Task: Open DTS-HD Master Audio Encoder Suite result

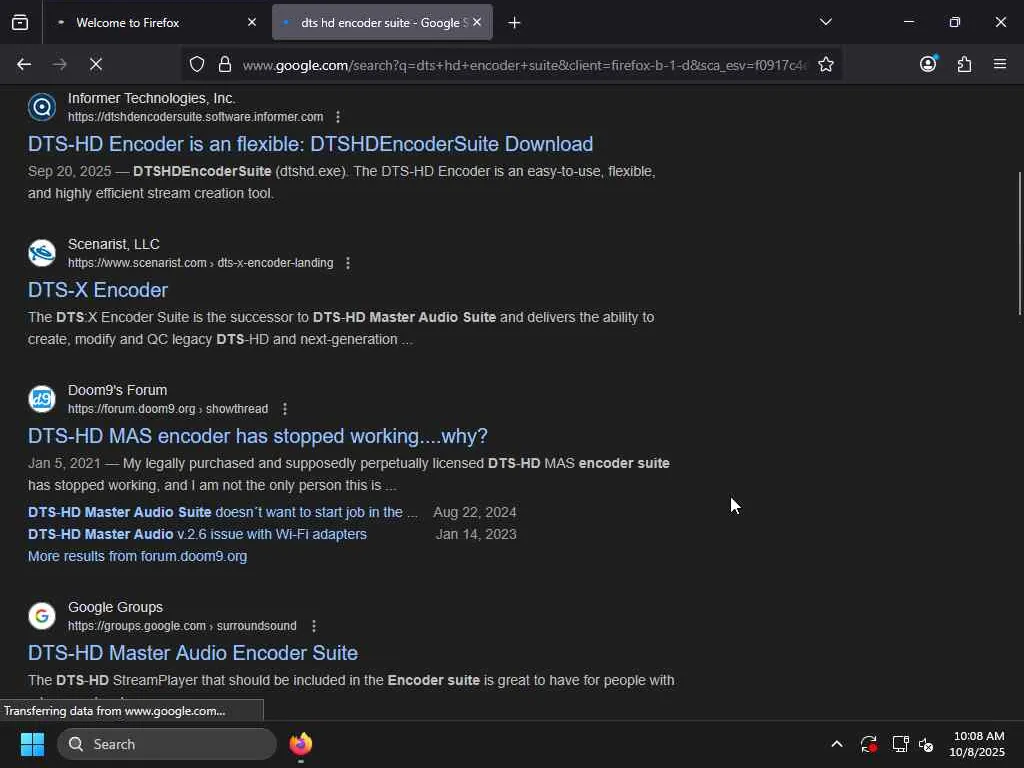Action: [x=193, y=652]
